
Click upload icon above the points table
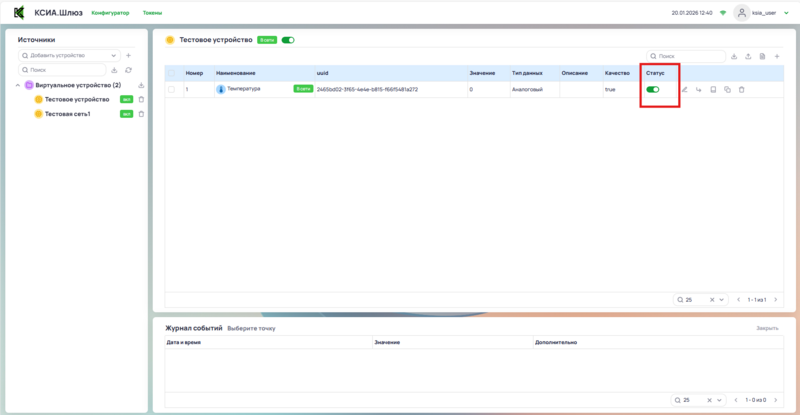click(x=748, y=56)
